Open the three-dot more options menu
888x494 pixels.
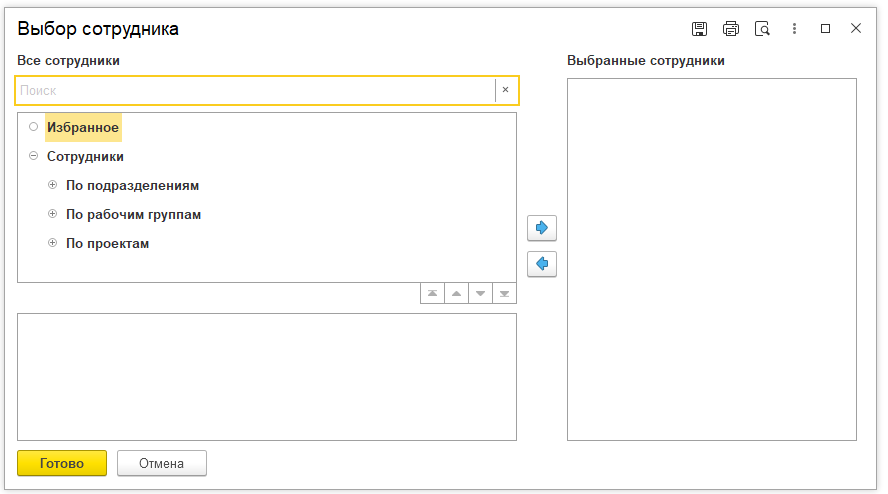[794, 29]
